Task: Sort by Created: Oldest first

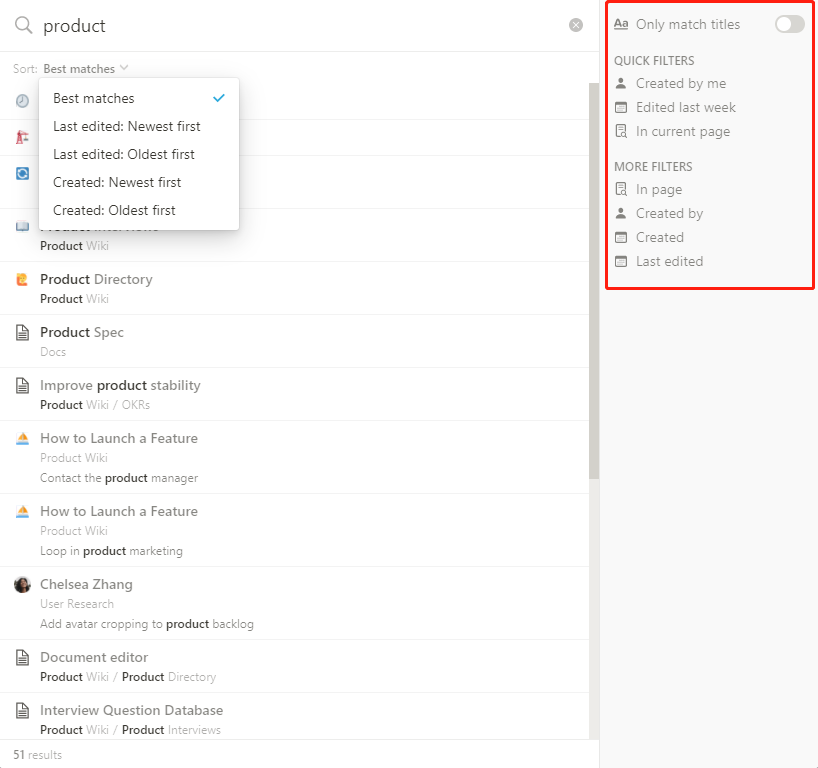Action: pos(139,211)
